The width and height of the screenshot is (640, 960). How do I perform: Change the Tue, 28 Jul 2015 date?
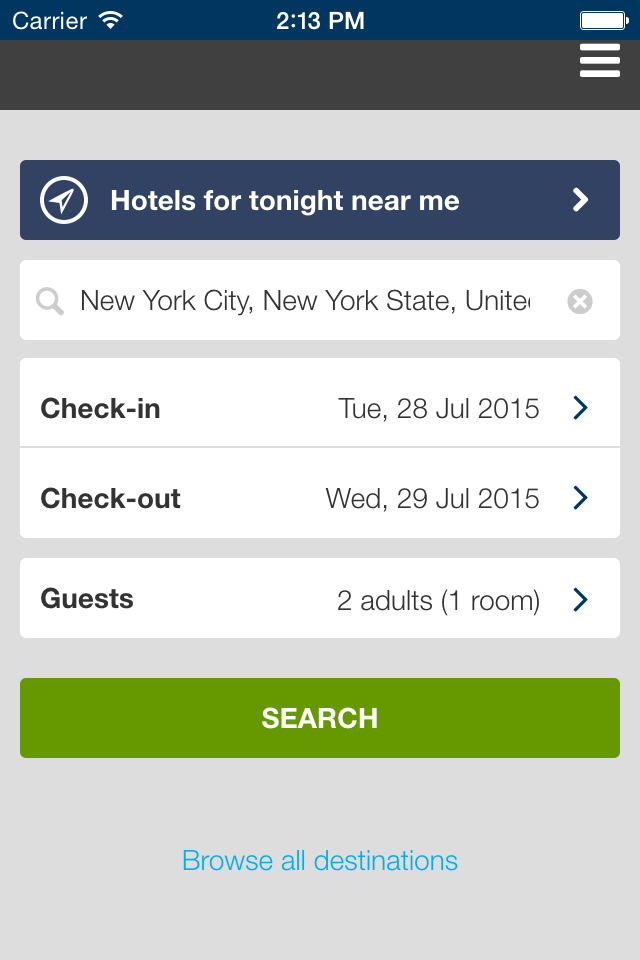pos(439,409)
